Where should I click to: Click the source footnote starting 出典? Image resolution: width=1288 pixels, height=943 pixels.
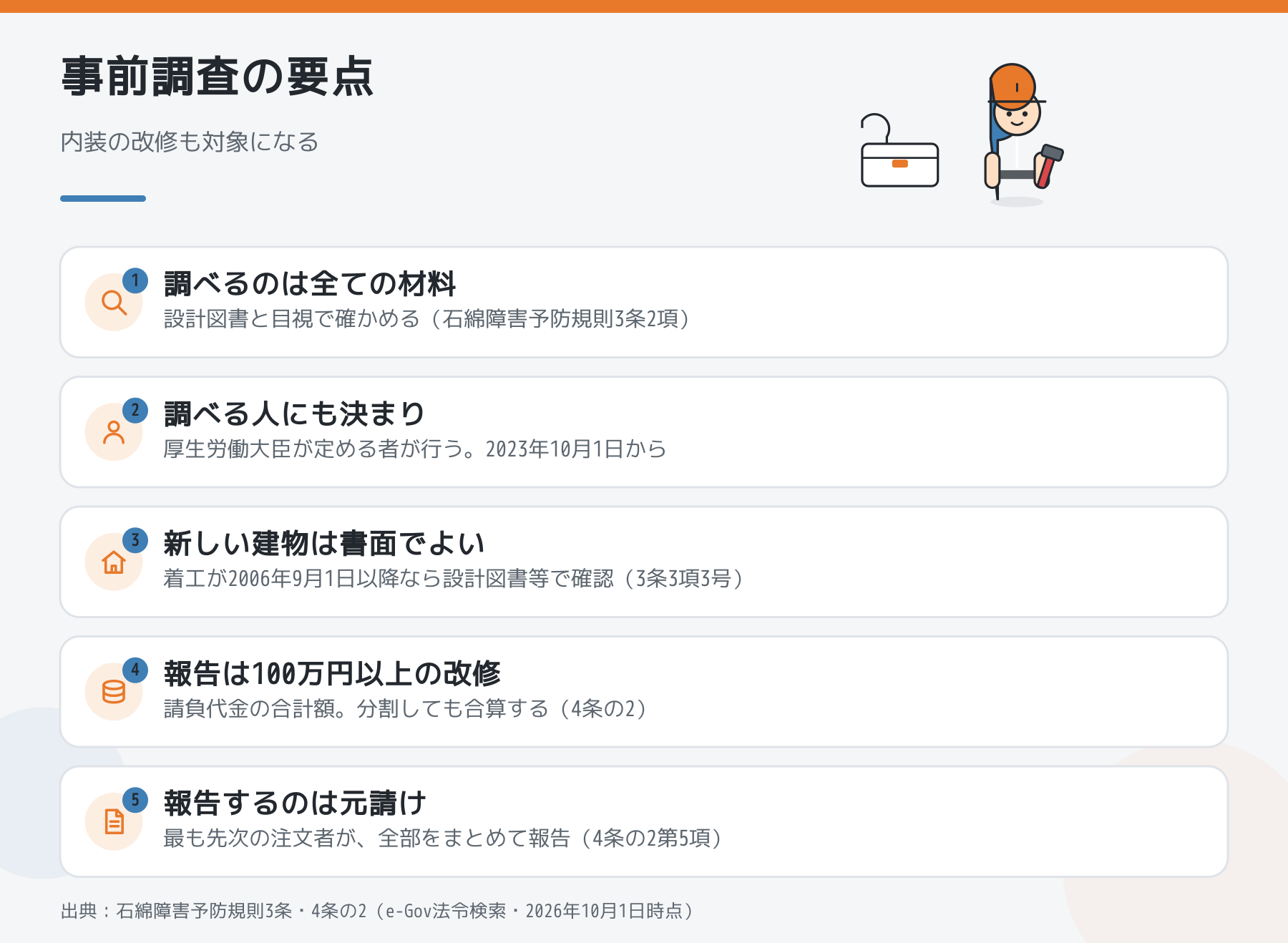pos(377,911)
